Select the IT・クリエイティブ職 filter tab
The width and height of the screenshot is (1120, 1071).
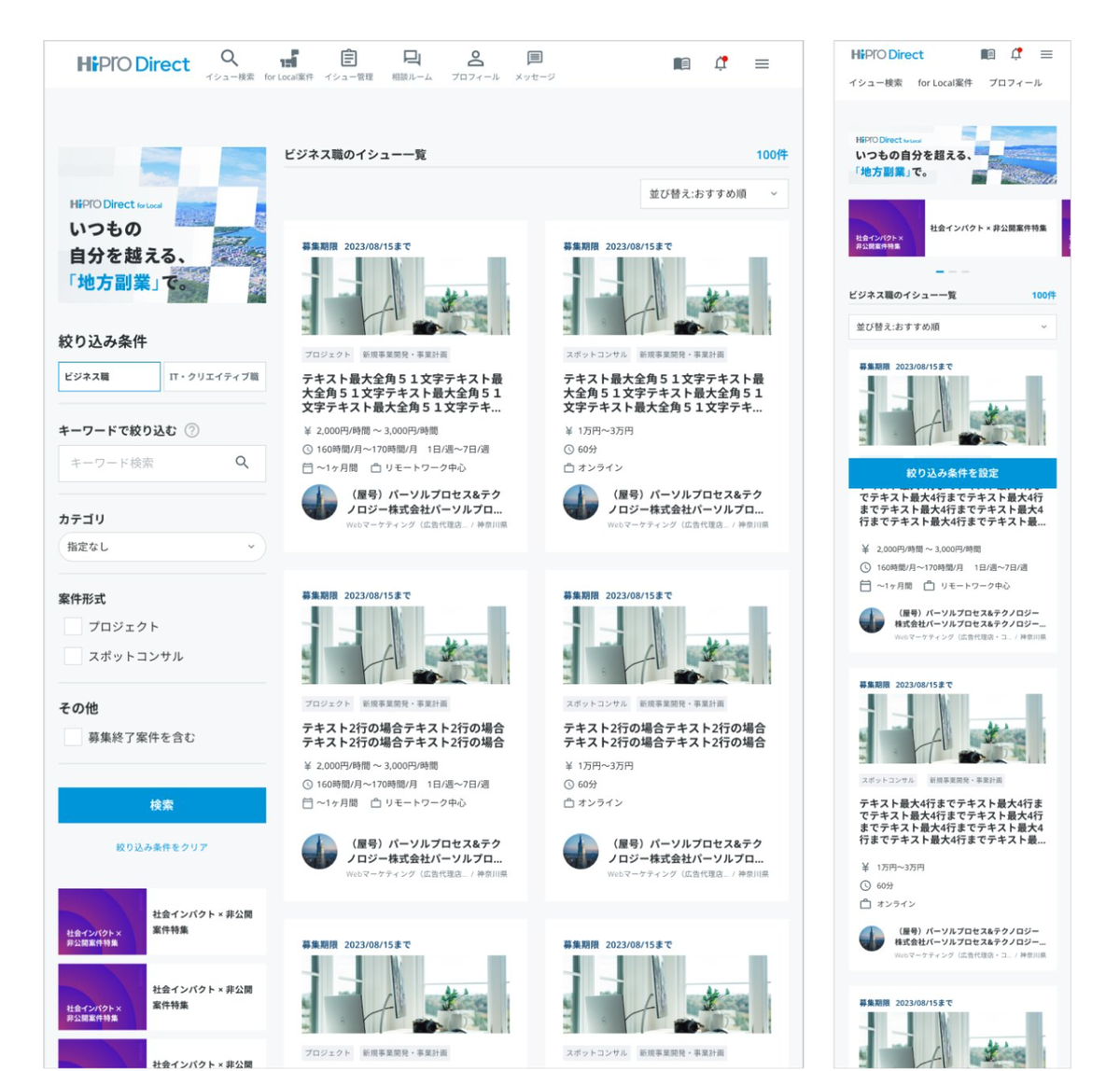[x=214, y=377]
